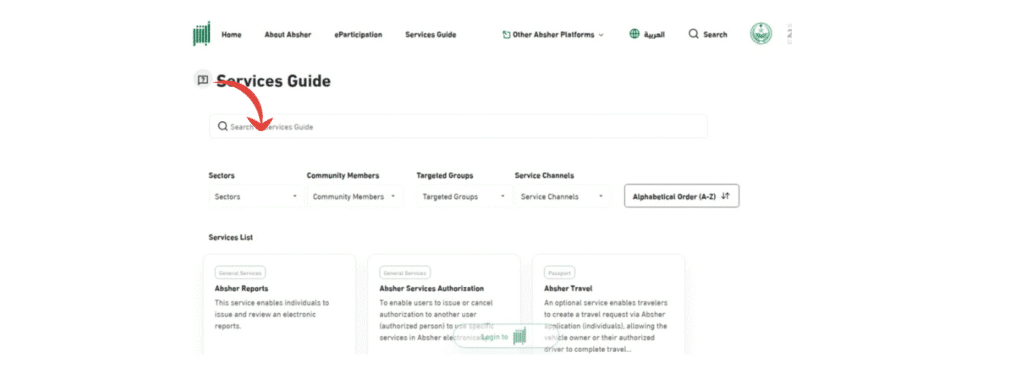Click the refresh icon beside Other Absher Platforms

tap(506, 35)
